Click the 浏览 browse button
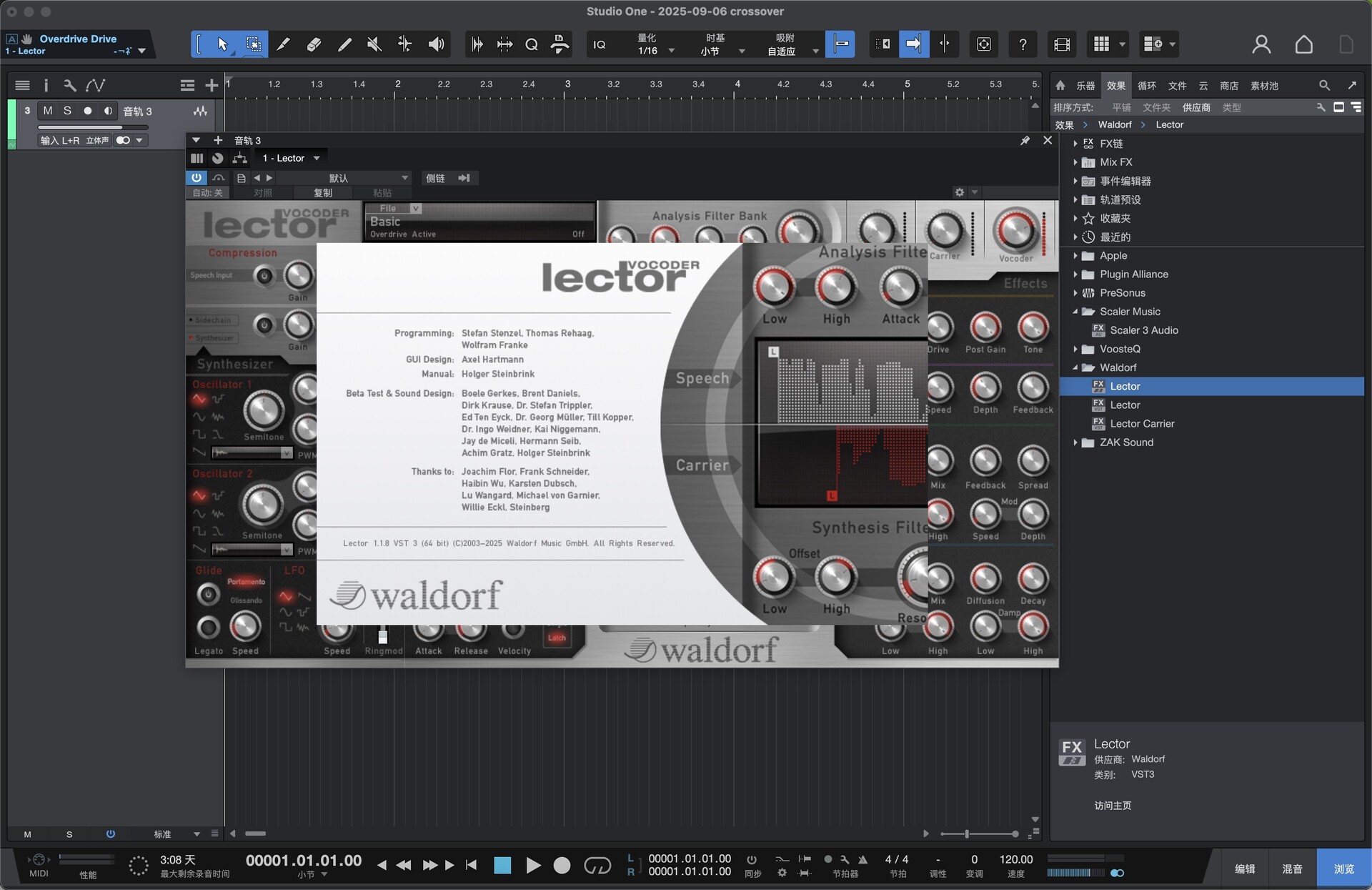This screenshot has height=890, width=1372. pos(1343,869)
